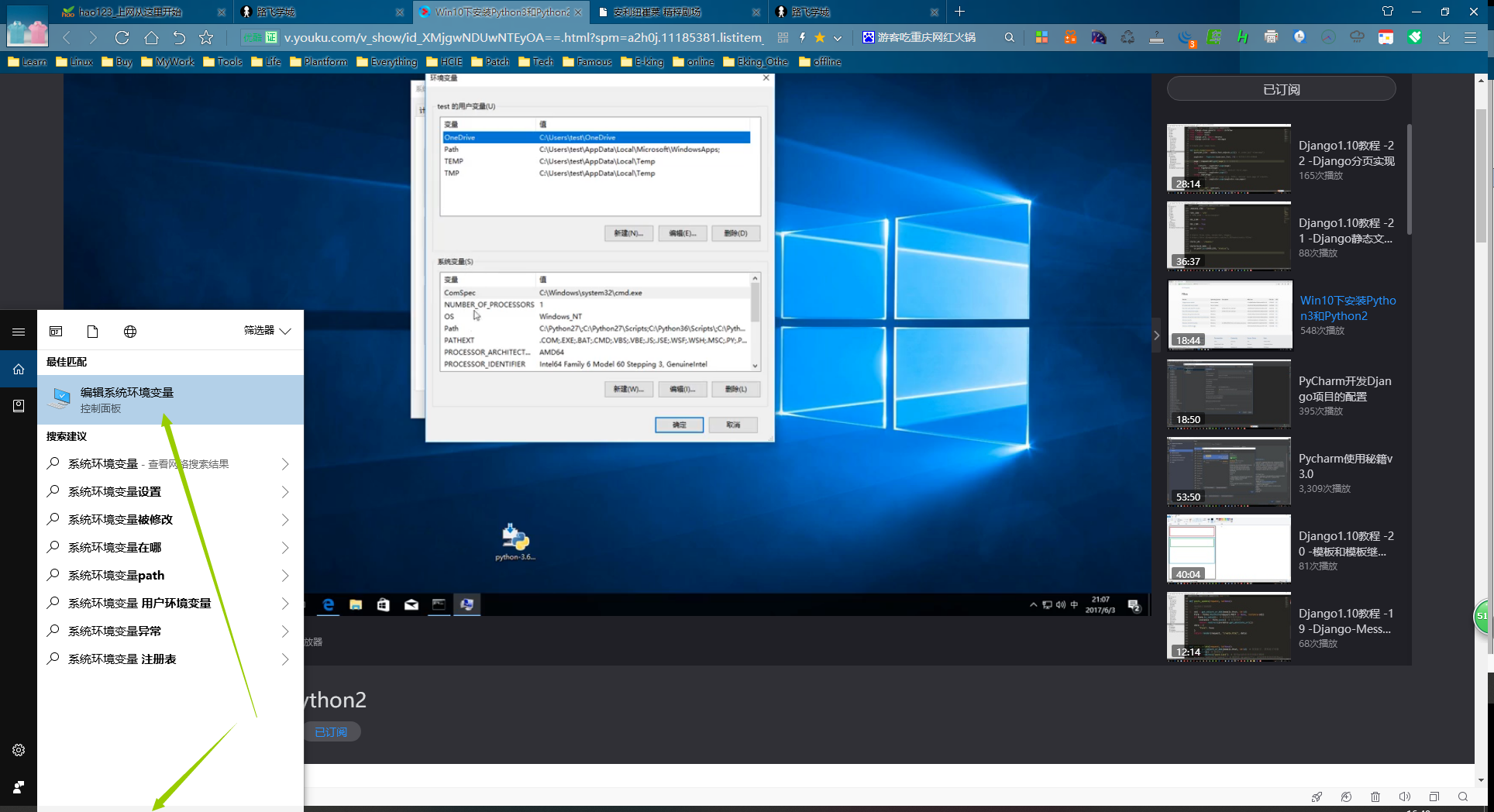Image resolution: width=1494 pixels, height=812 pixels.
Task: Filter search results by web globe icon
Action: coord(130,332)
